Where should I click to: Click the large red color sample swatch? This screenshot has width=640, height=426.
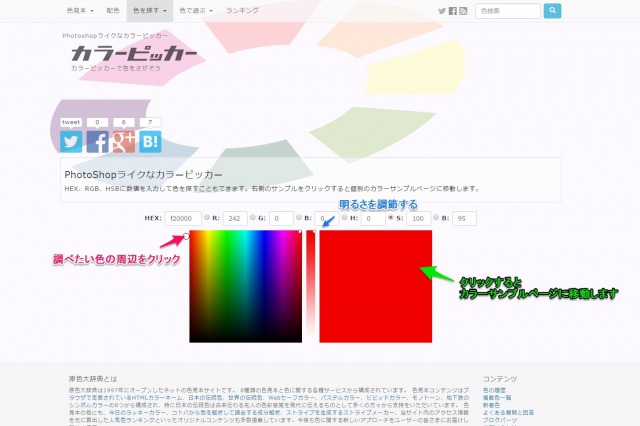point(375,286)
